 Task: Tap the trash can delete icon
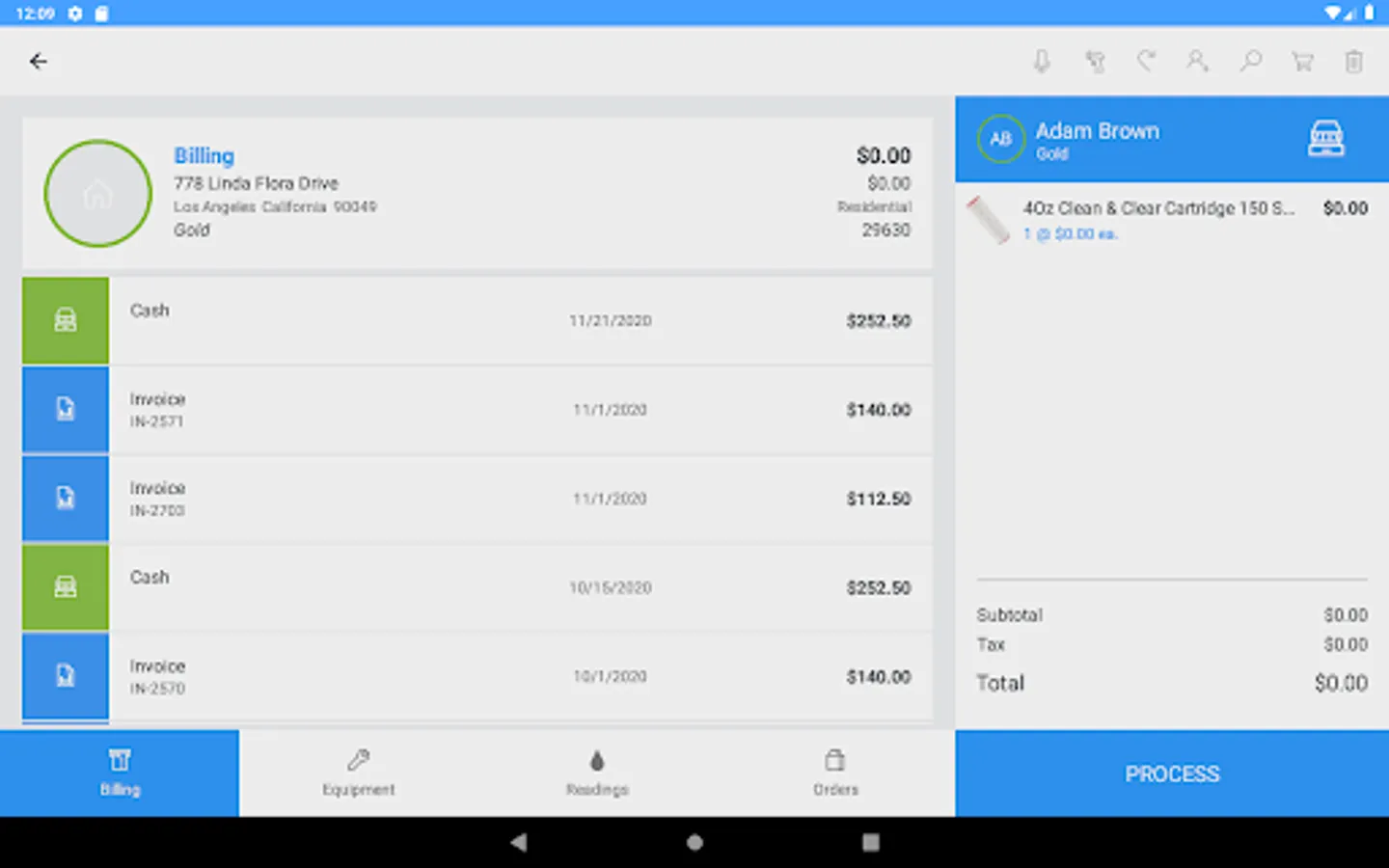1354,62
